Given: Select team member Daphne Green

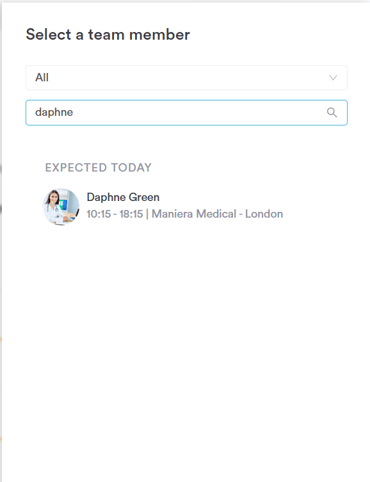Looking at the screenshot, I should pos(123,197).
